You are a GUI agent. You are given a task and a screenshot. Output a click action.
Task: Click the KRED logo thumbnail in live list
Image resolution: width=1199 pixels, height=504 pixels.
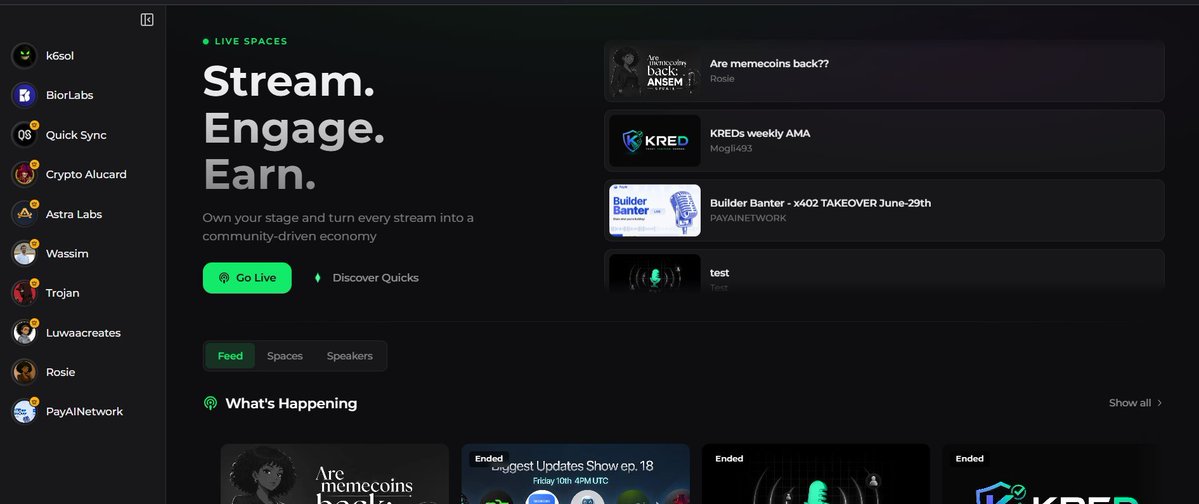655,141
